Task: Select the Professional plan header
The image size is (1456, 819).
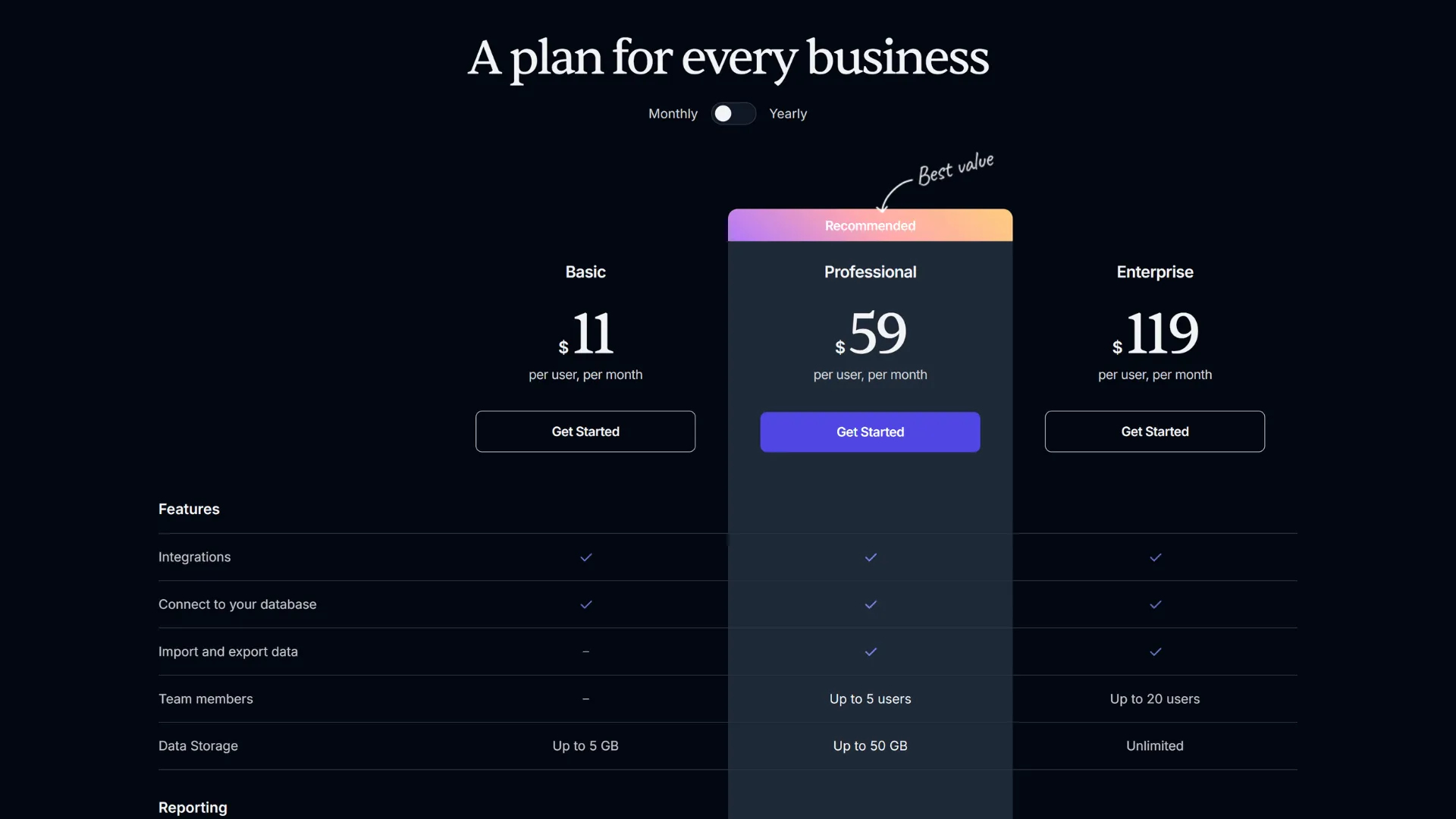Action: pyautogui.click(x=870, y=271)
